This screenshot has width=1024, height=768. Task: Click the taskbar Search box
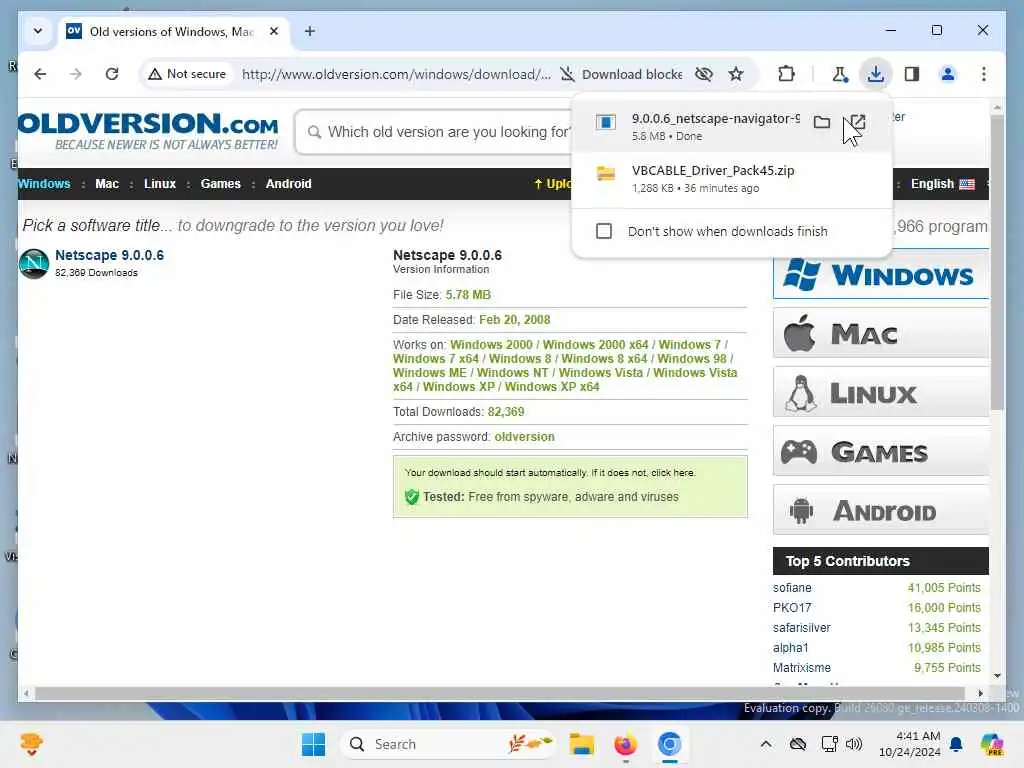coord(449,744)
